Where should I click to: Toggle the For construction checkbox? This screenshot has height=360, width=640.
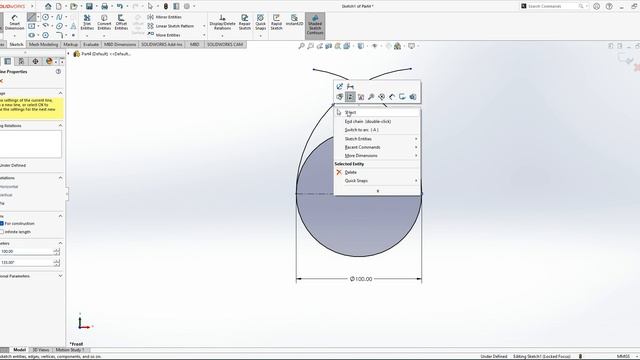pyautogui.click(x=2, y=223)
